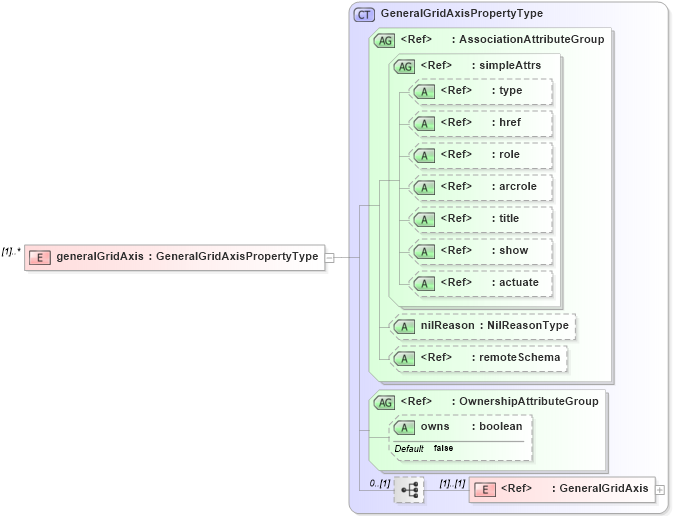Viewport: 673px width, 516px height.
Task: Select the remoteSchema attribute name
Action: tap(519, 357)
